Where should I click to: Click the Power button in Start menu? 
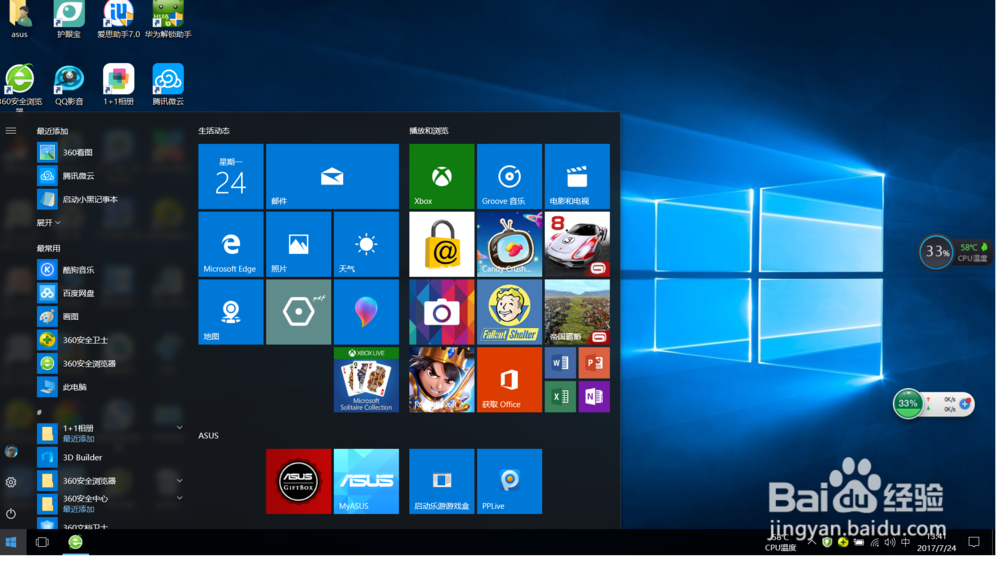coord(11,515)
